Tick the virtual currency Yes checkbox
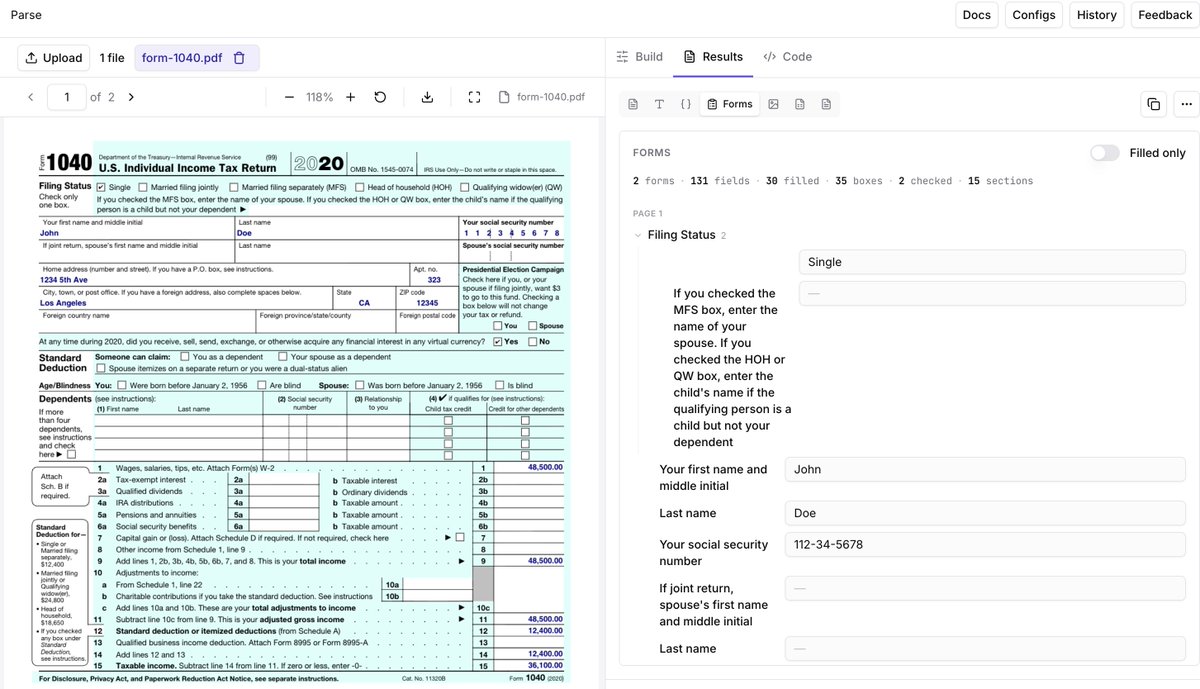Viewport: 1200px width, 689px height. pos(497,342)
